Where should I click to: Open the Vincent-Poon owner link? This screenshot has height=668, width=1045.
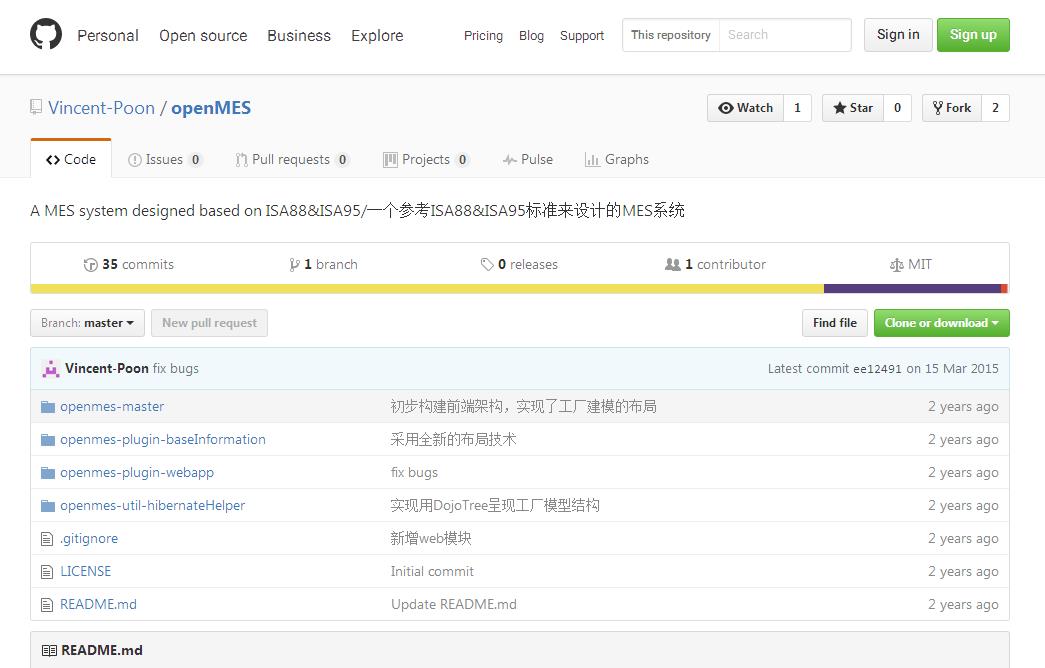(101, 108)
